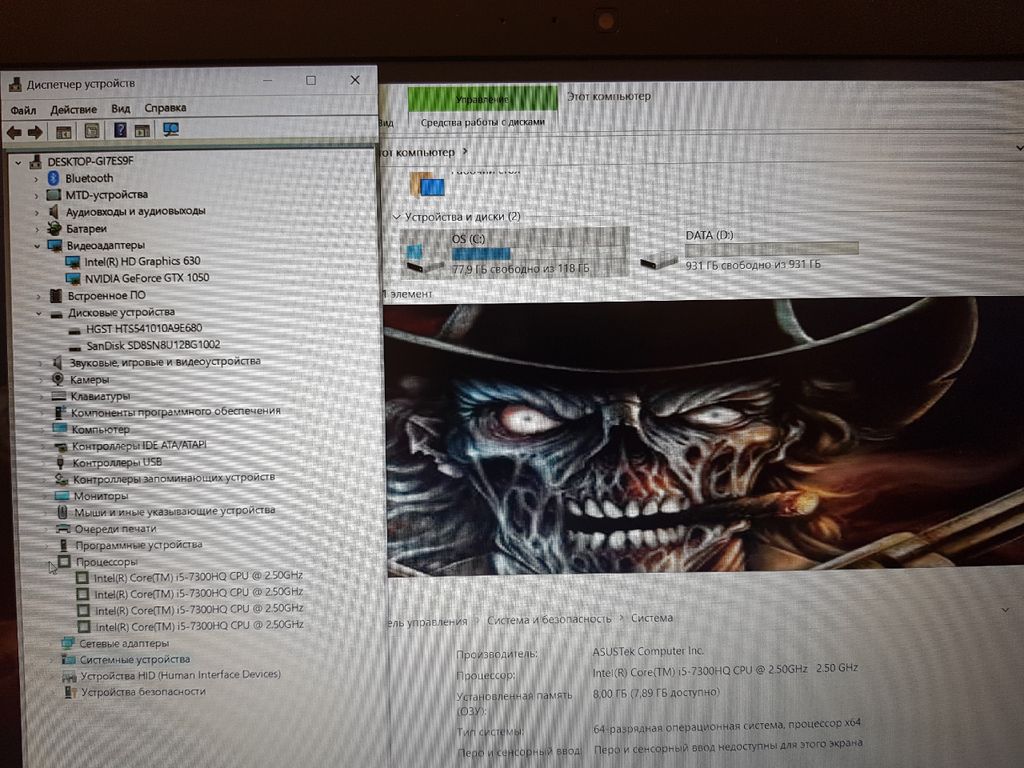The width and height of the screenshot is (1024, 768).
Task: Collapse the Устройства и диски section
Action: tap(397, 217)
